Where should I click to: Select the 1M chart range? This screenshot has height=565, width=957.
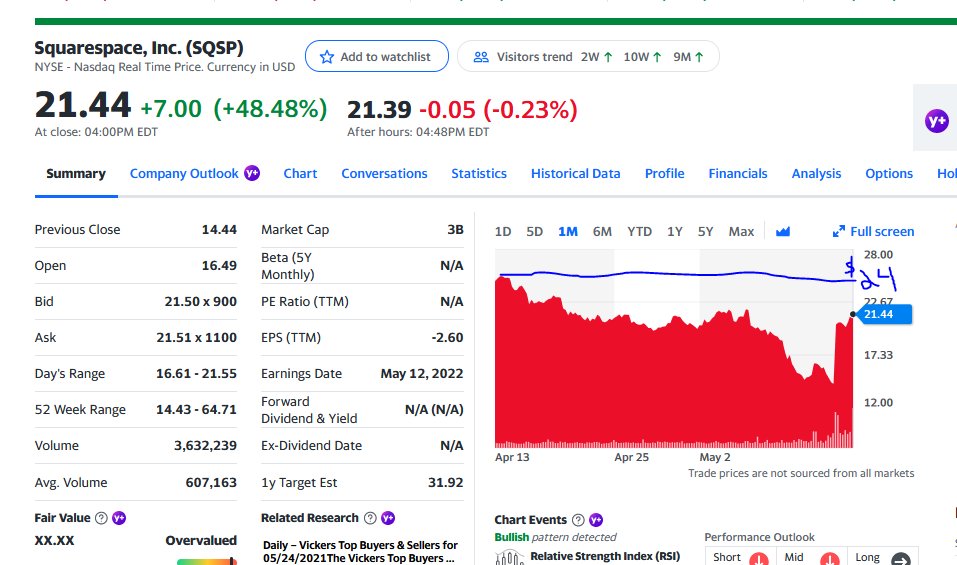(x=568, y=232)
